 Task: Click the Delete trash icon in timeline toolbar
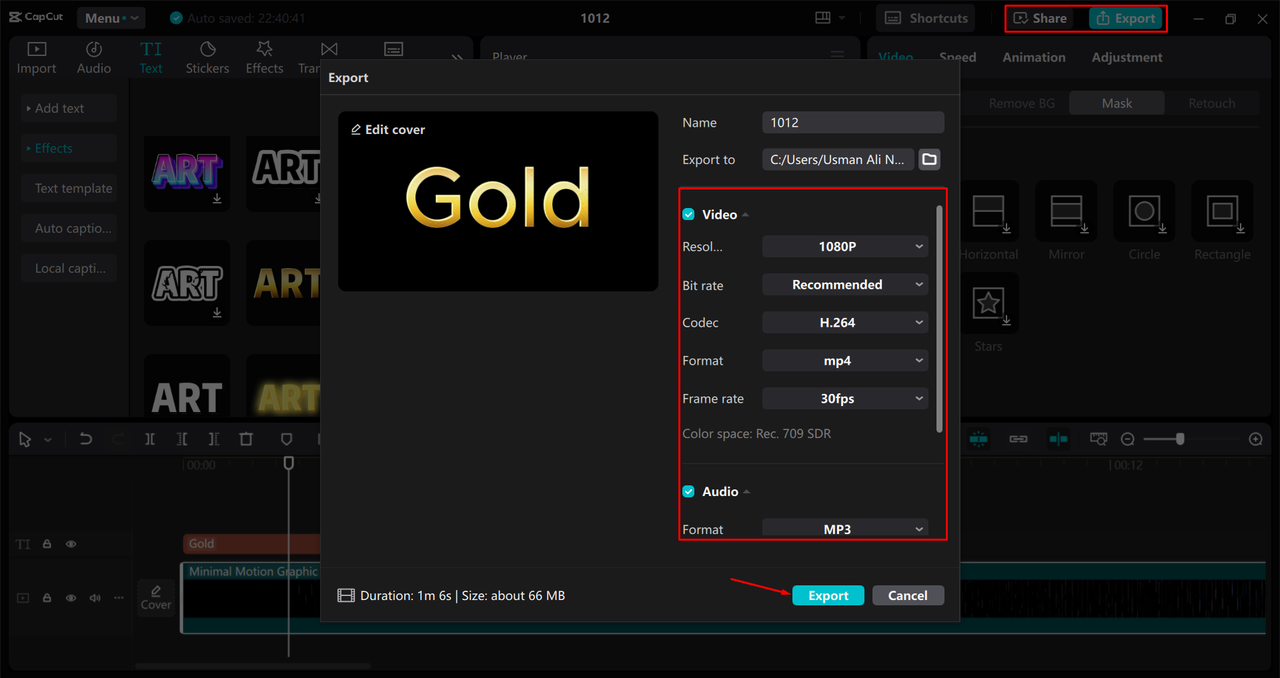point(246,439)
